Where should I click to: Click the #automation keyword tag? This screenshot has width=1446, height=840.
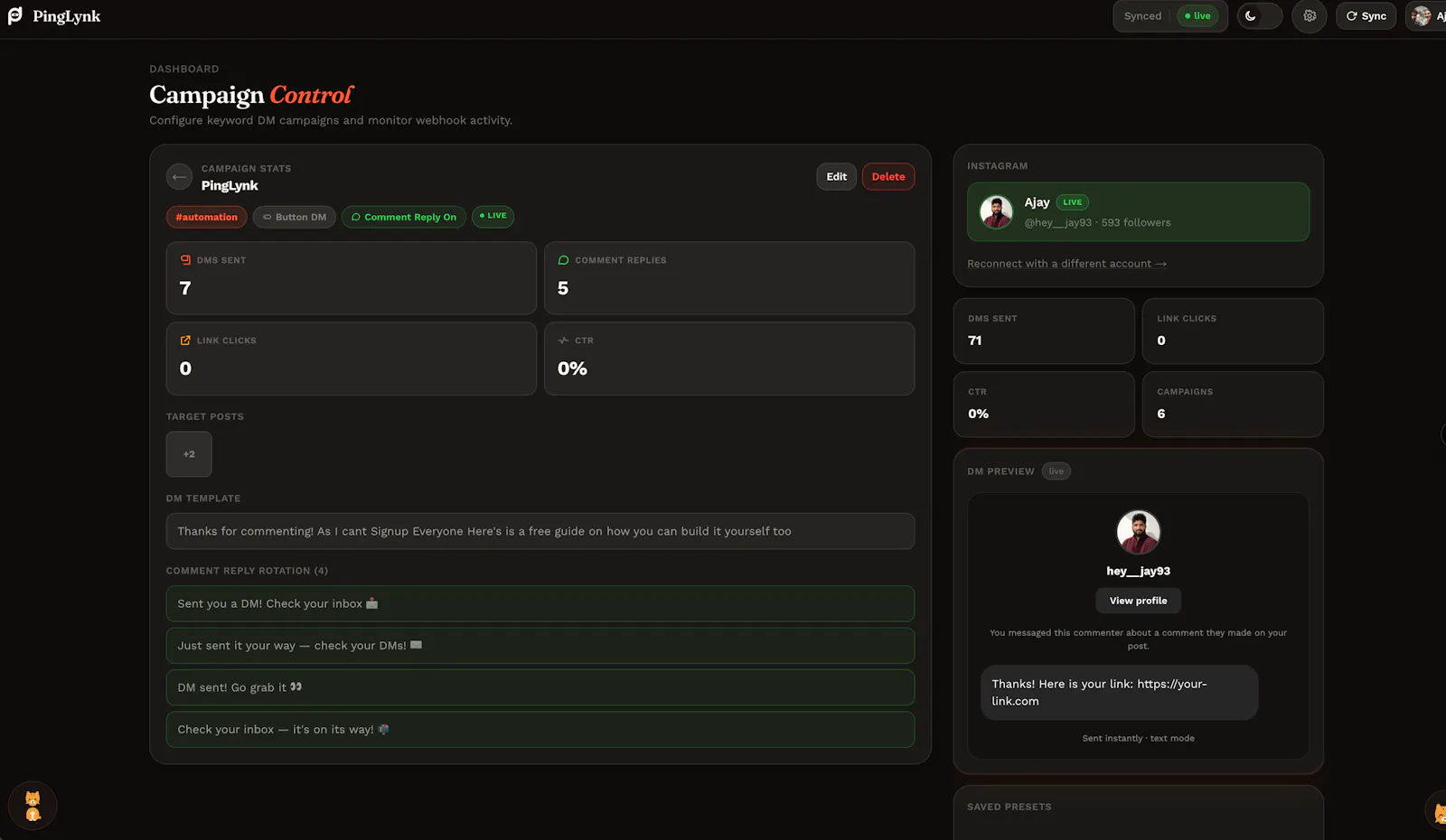click(x=206, y=217)
